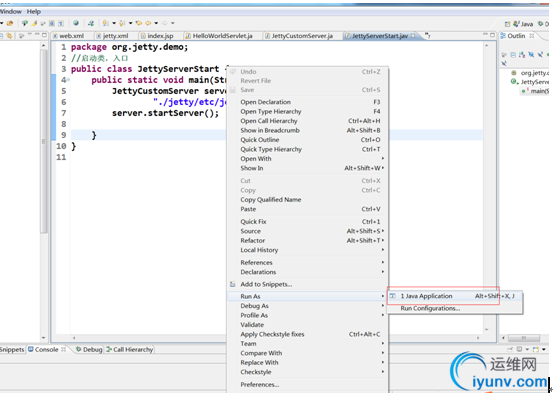Click the folder icon at toolbar's left end

pyautogui.click(x=10, y=23)
